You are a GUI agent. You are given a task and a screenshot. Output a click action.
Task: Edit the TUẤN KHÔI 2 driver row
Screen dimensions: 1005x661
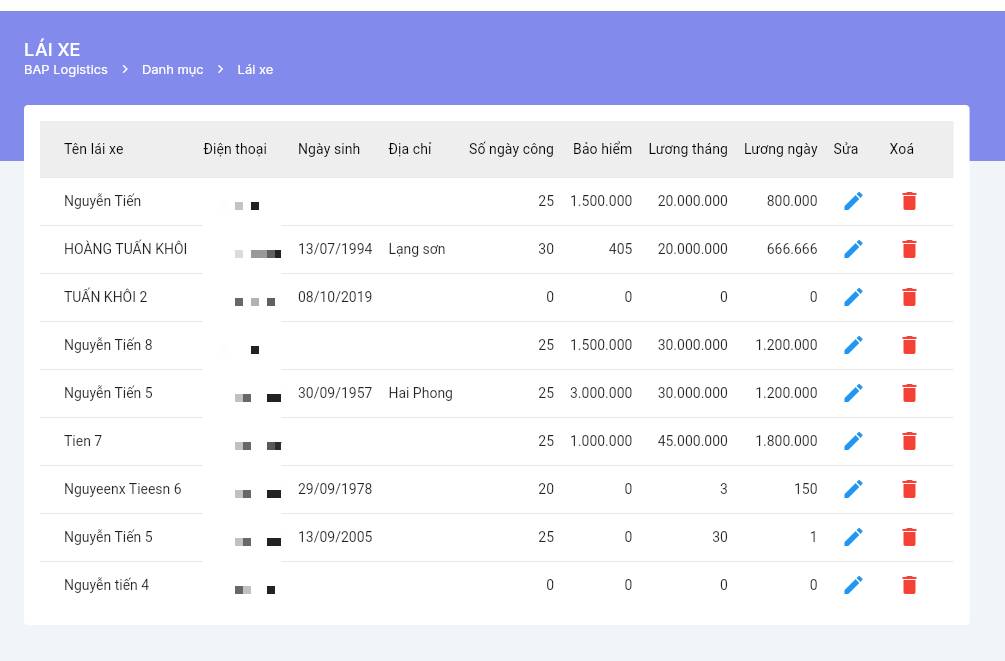[x=853, y=297]
